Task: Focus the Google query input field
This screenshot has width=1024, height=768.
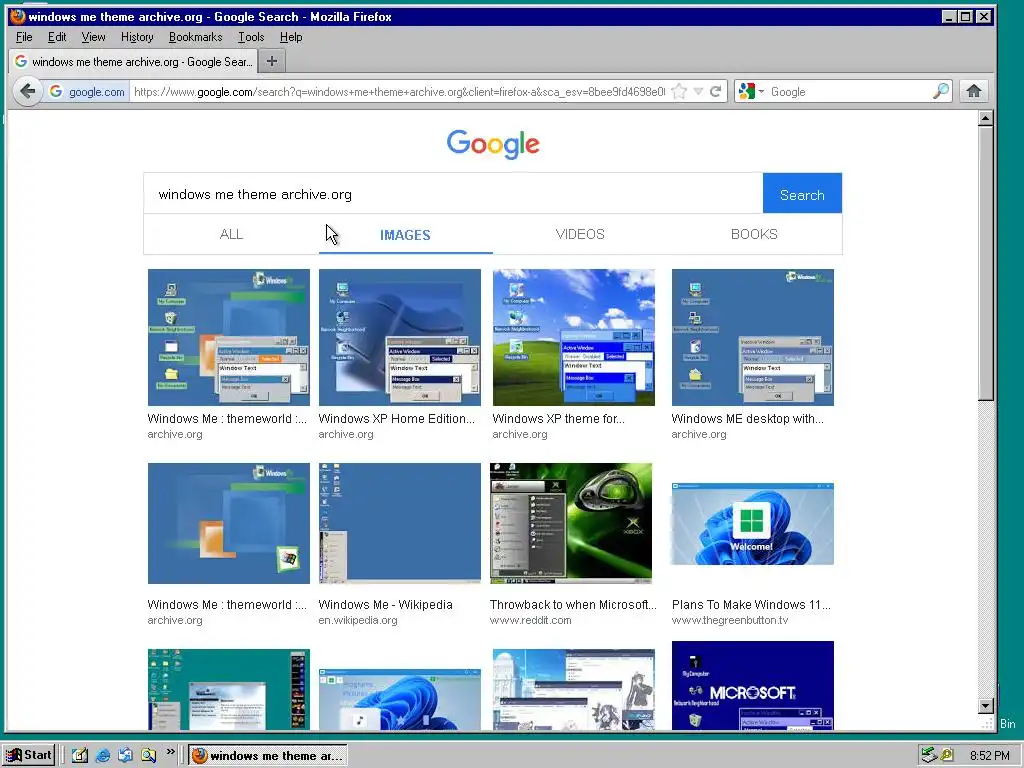Action: point(453,194)
